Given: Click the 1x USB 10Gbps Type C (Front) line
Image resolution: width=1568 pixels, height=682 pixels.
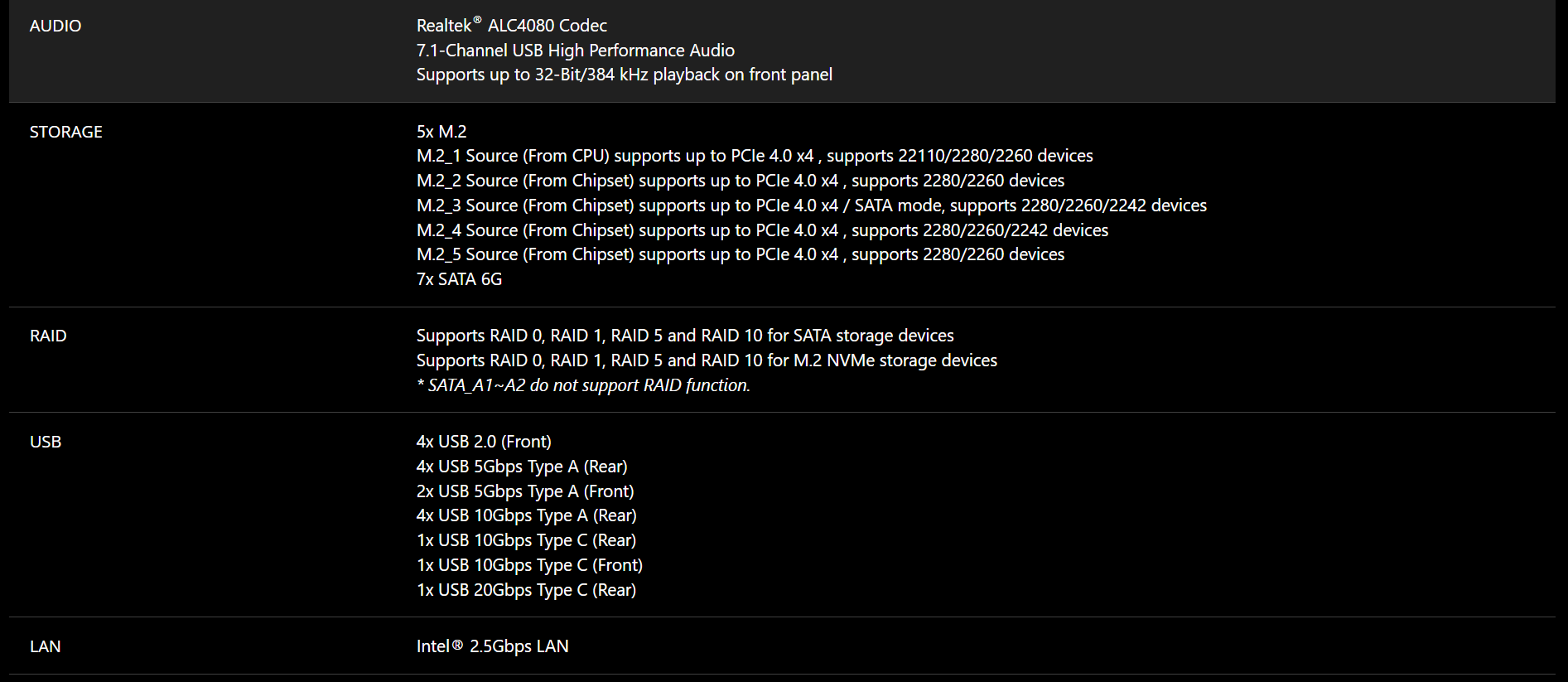Looking at the screenshot, I should coord(529,565).
